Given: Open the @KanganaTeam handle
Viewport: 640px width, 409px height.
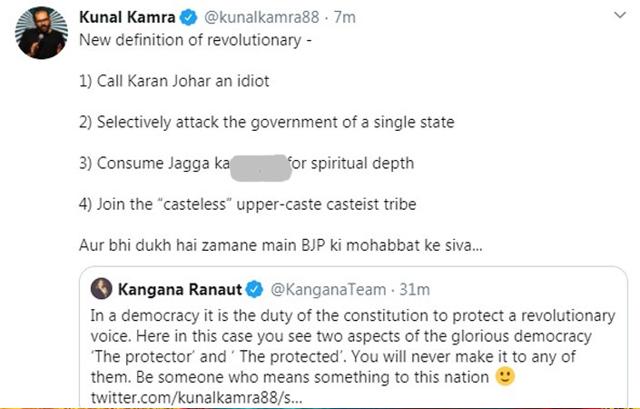Looking at the screenshot, I should click(x=328, y=289).
